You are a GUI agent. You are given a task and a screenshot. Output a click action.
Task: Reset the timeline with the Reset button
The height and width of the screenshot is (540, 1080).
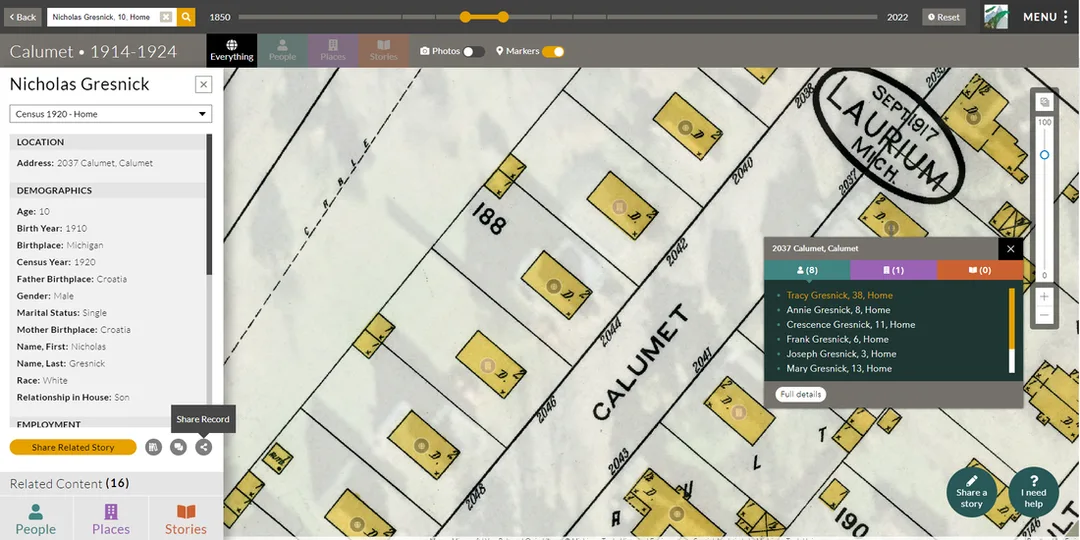pos(944,17)
